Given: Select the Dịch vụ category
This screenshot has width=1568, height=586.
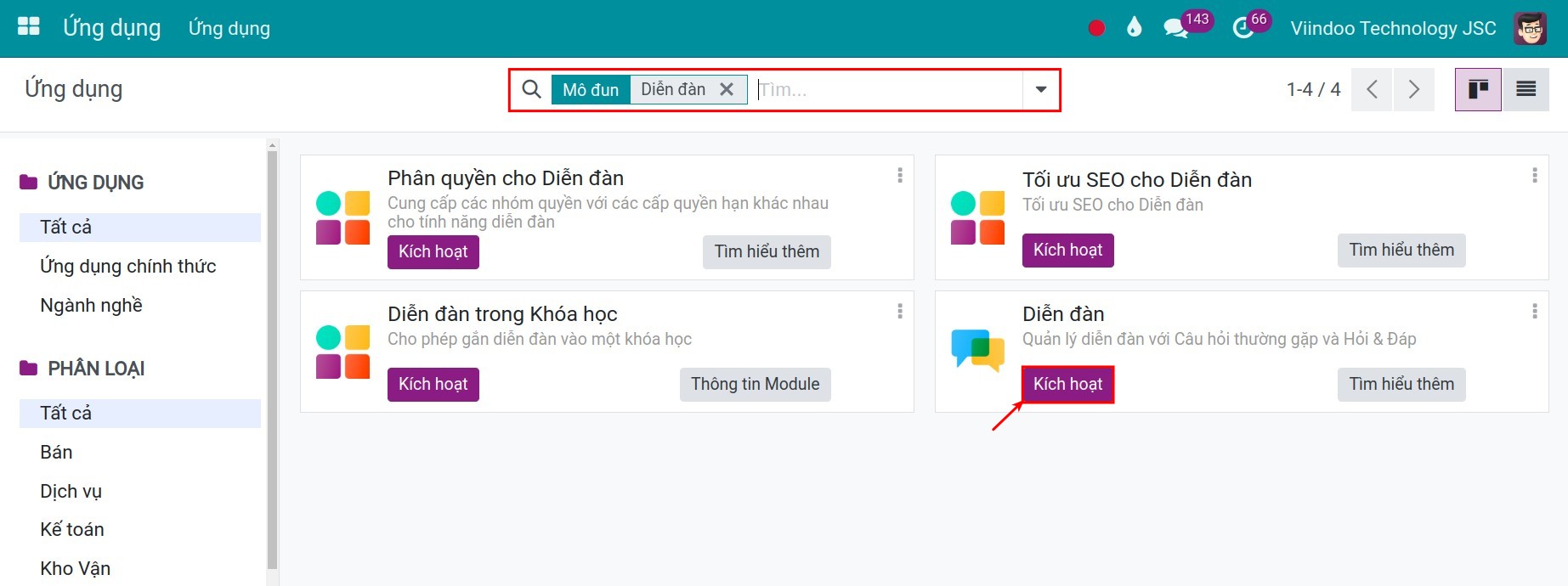Looking at the screenshot, I should [x=140, y=492].
